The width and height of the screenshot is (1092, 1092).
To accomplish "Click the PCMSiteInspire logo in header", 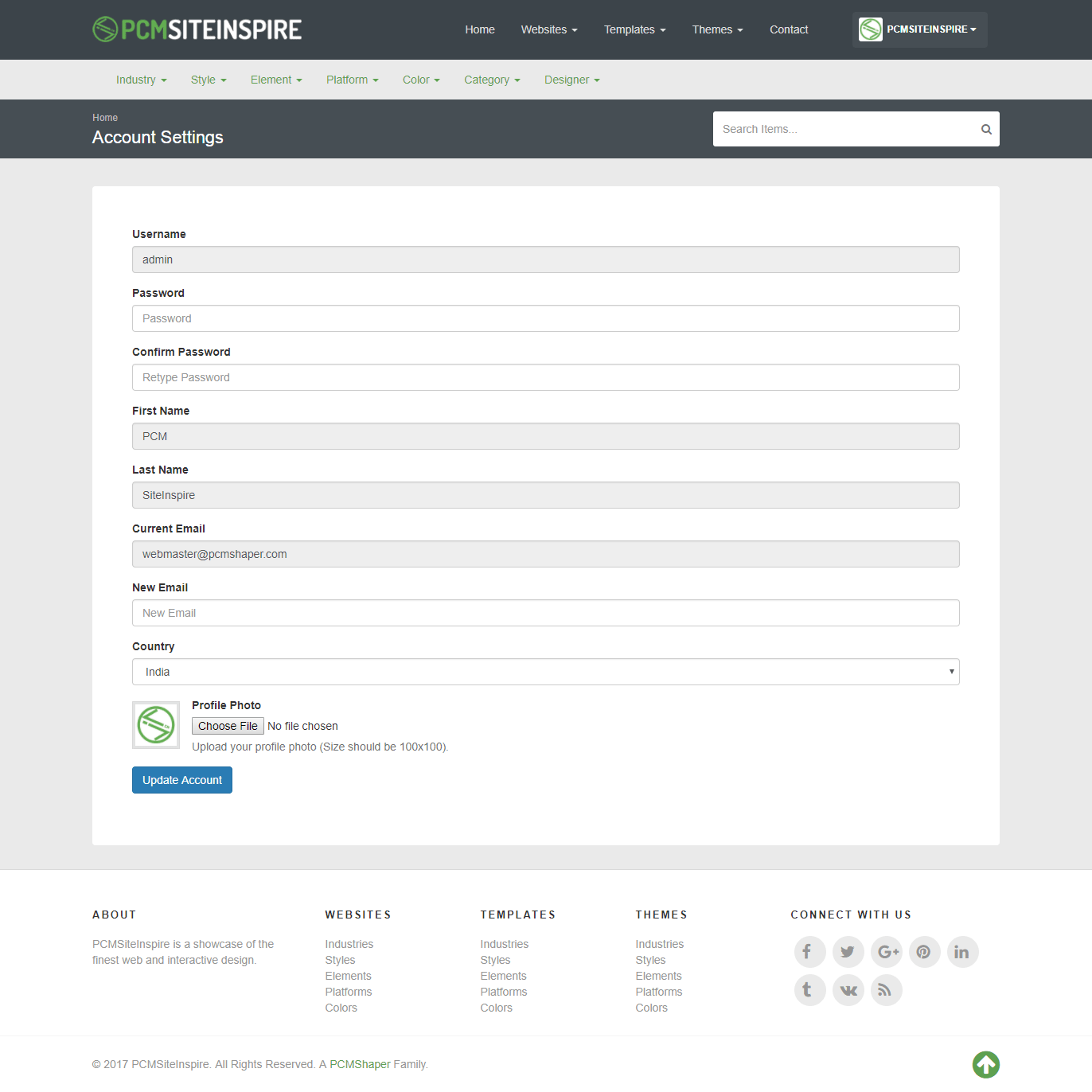I will click(x=197, y=29).
